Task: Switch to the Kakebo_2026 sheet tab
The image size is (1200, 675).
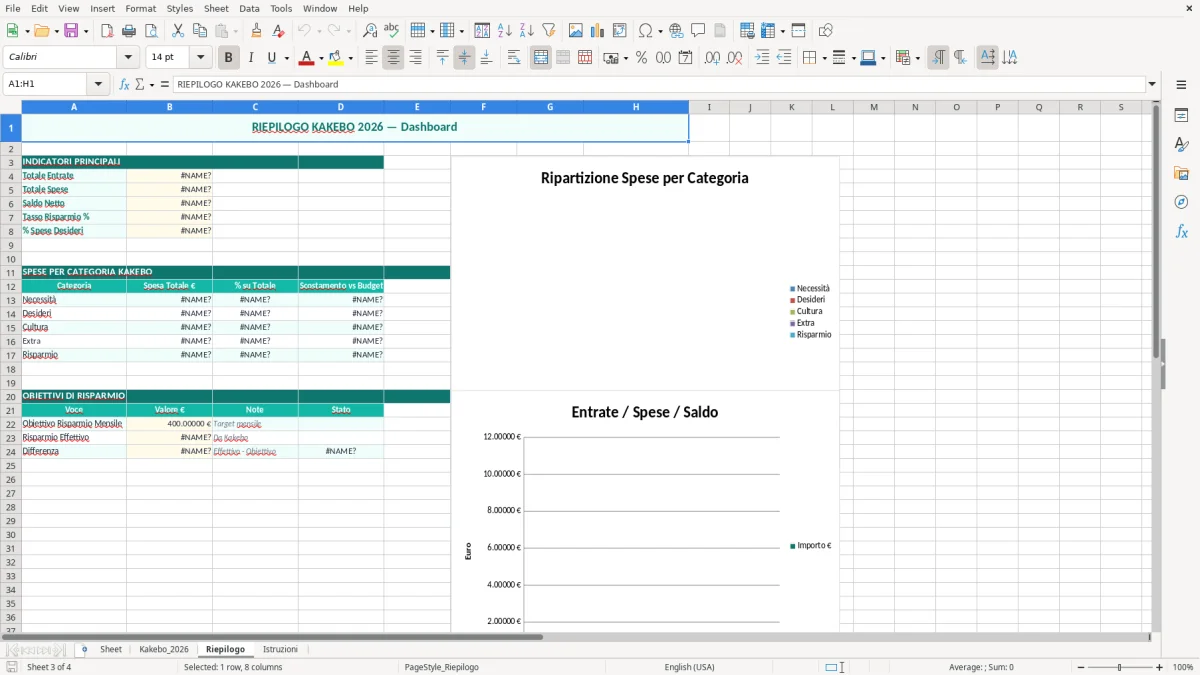Action: coord(164,649)
